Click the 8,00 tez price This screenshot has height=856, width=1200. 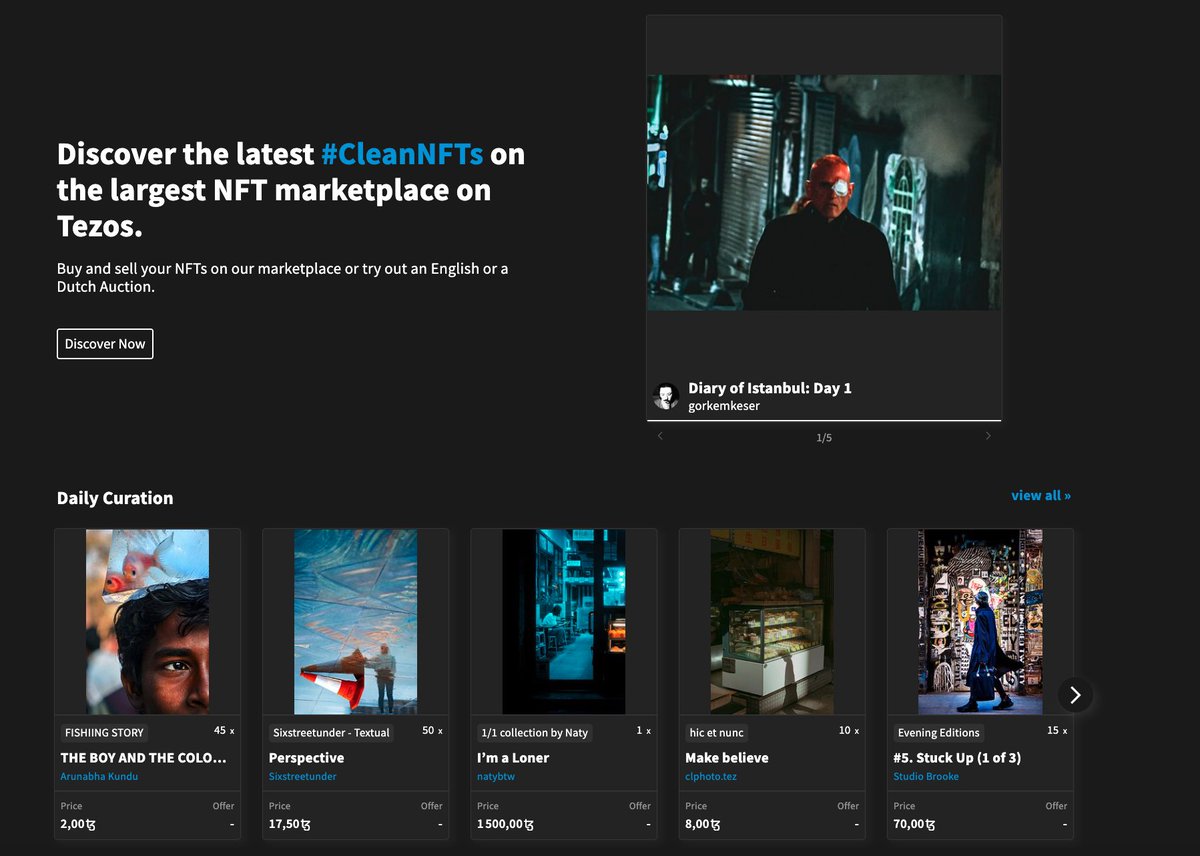(702, 825)
